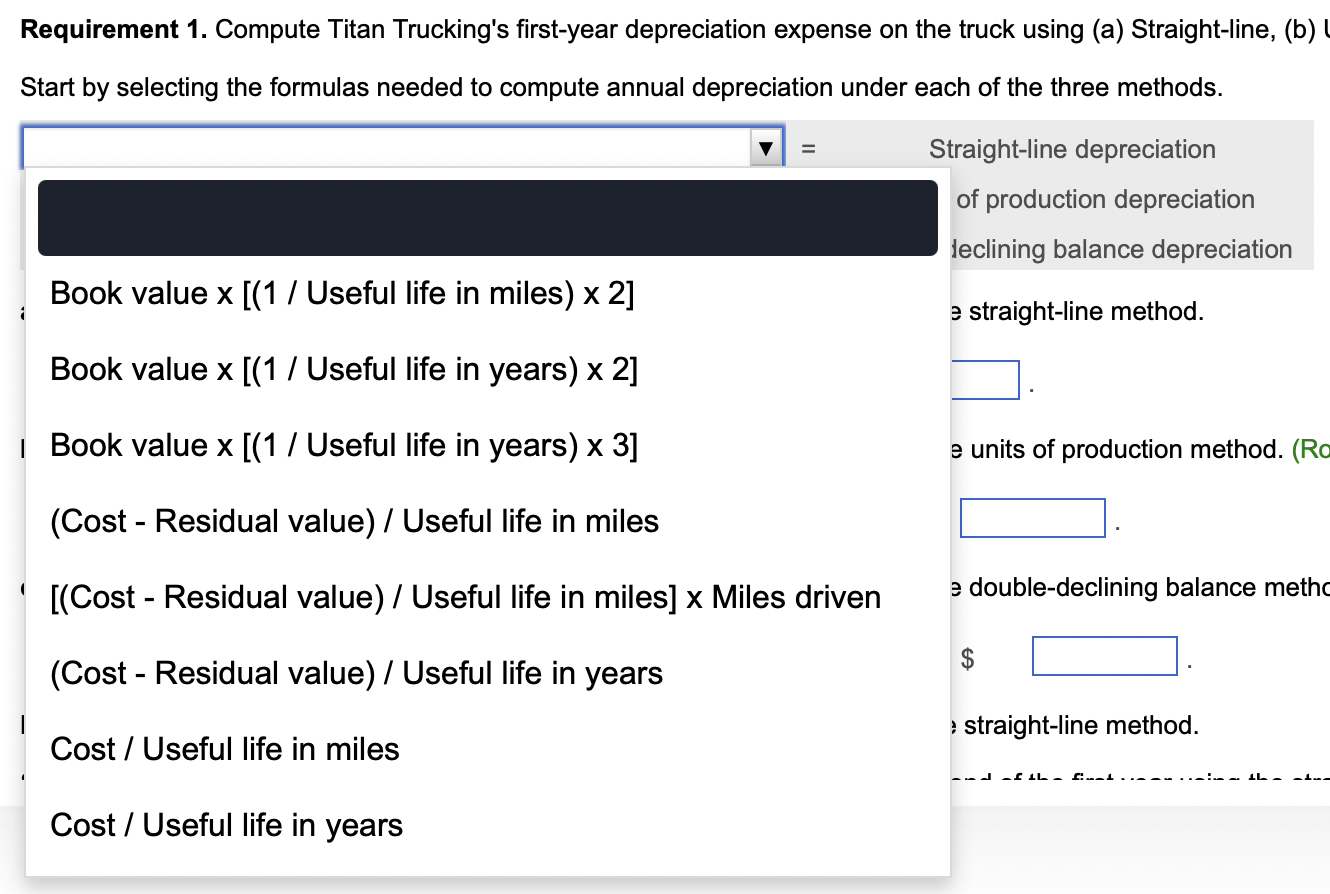Image resolution: width=1330 pixels, height=894 pixels.
Task: Select "(Cost - Residual value) / Useful life in miles"
Action: (354, 521)
